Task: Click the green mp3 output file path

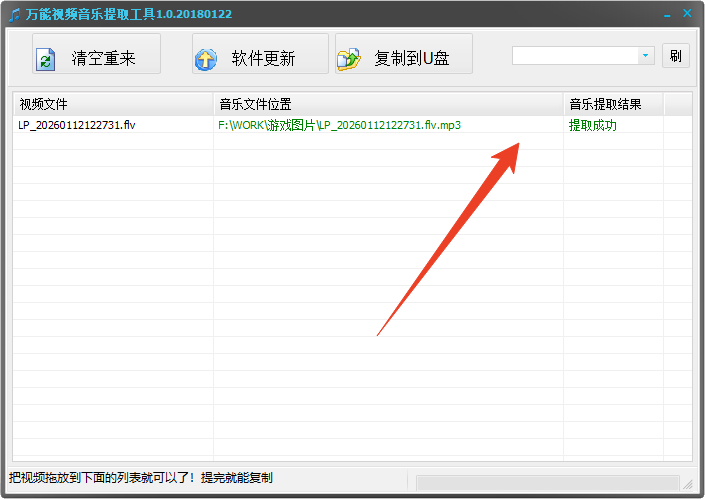Action: (x=339, y=125)
